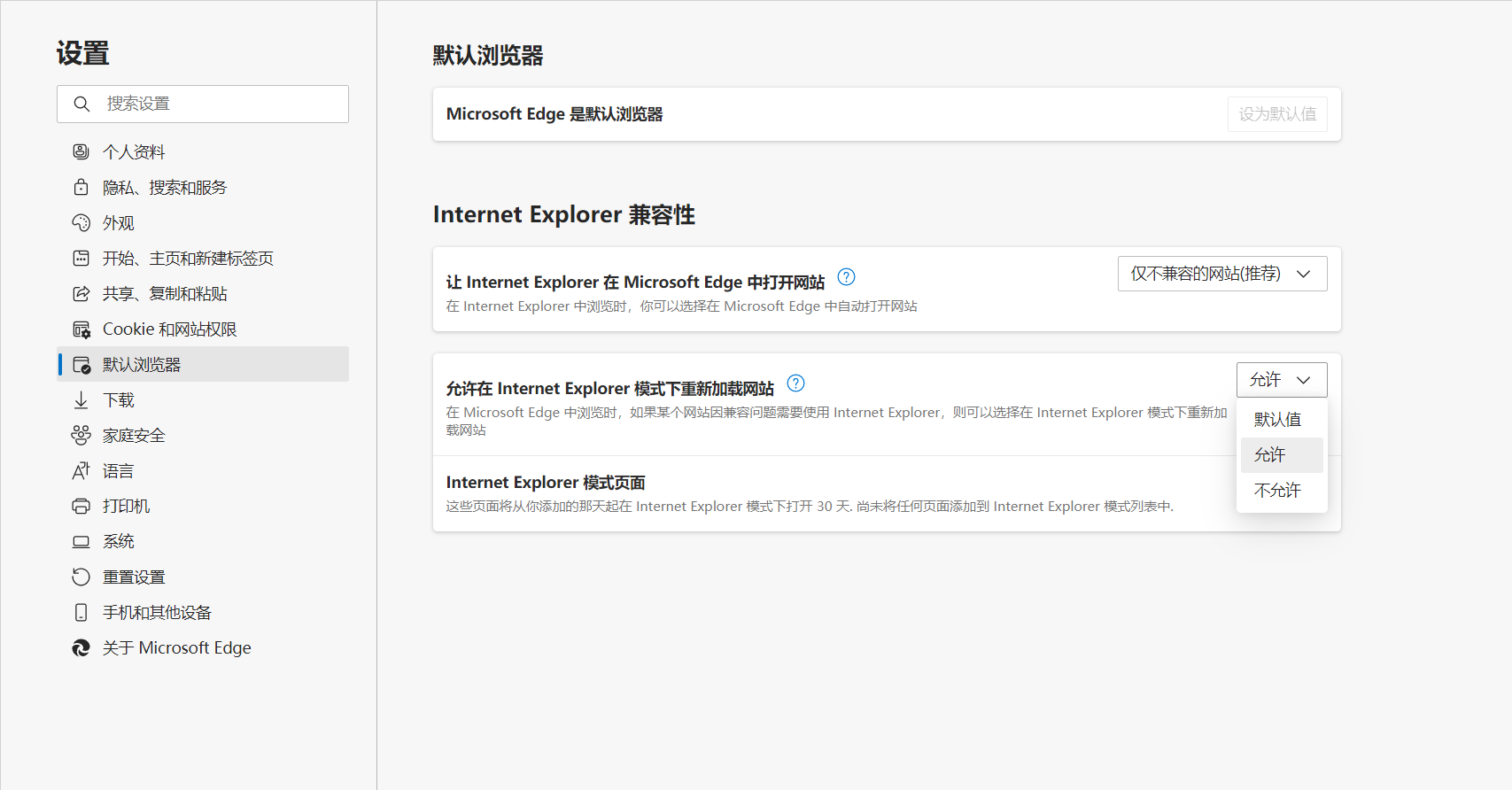Viewport: 1512px width, 790px height.
Task: Open Cookie 和网站权限 settings
Action: pyautogui.click(x=203, y=329)
